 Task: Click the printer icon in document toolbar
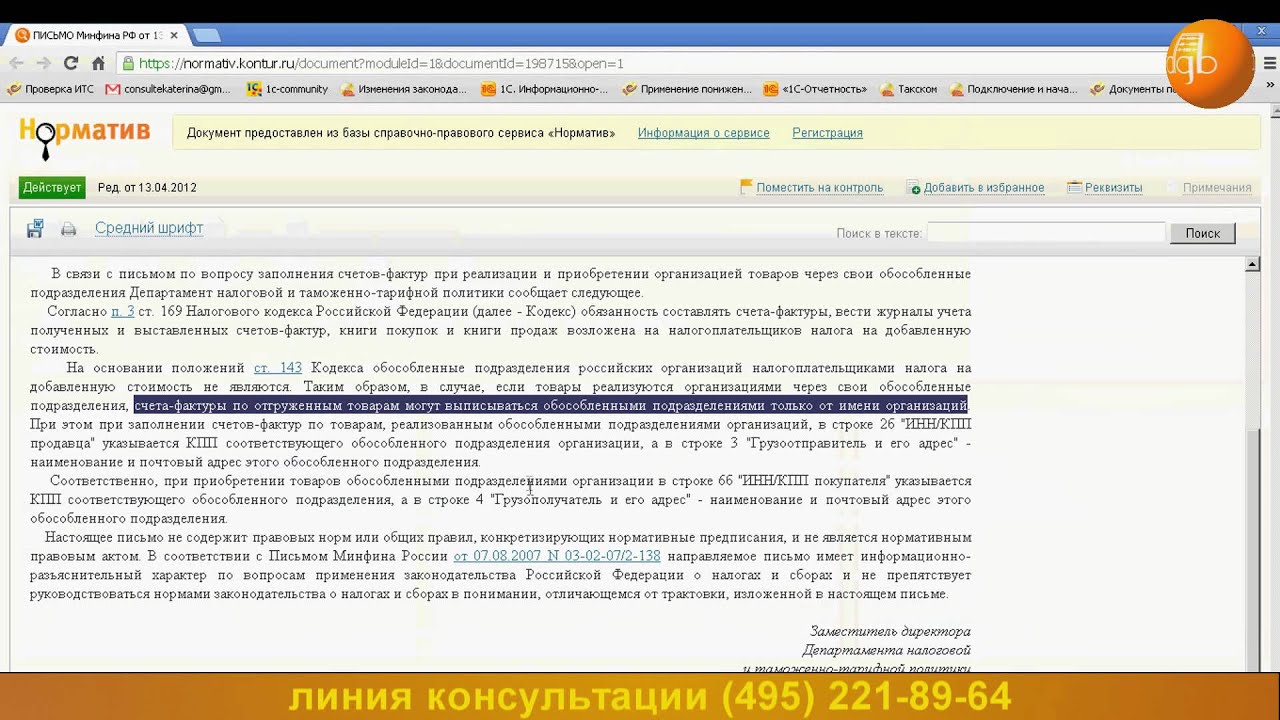coord(68,230)
